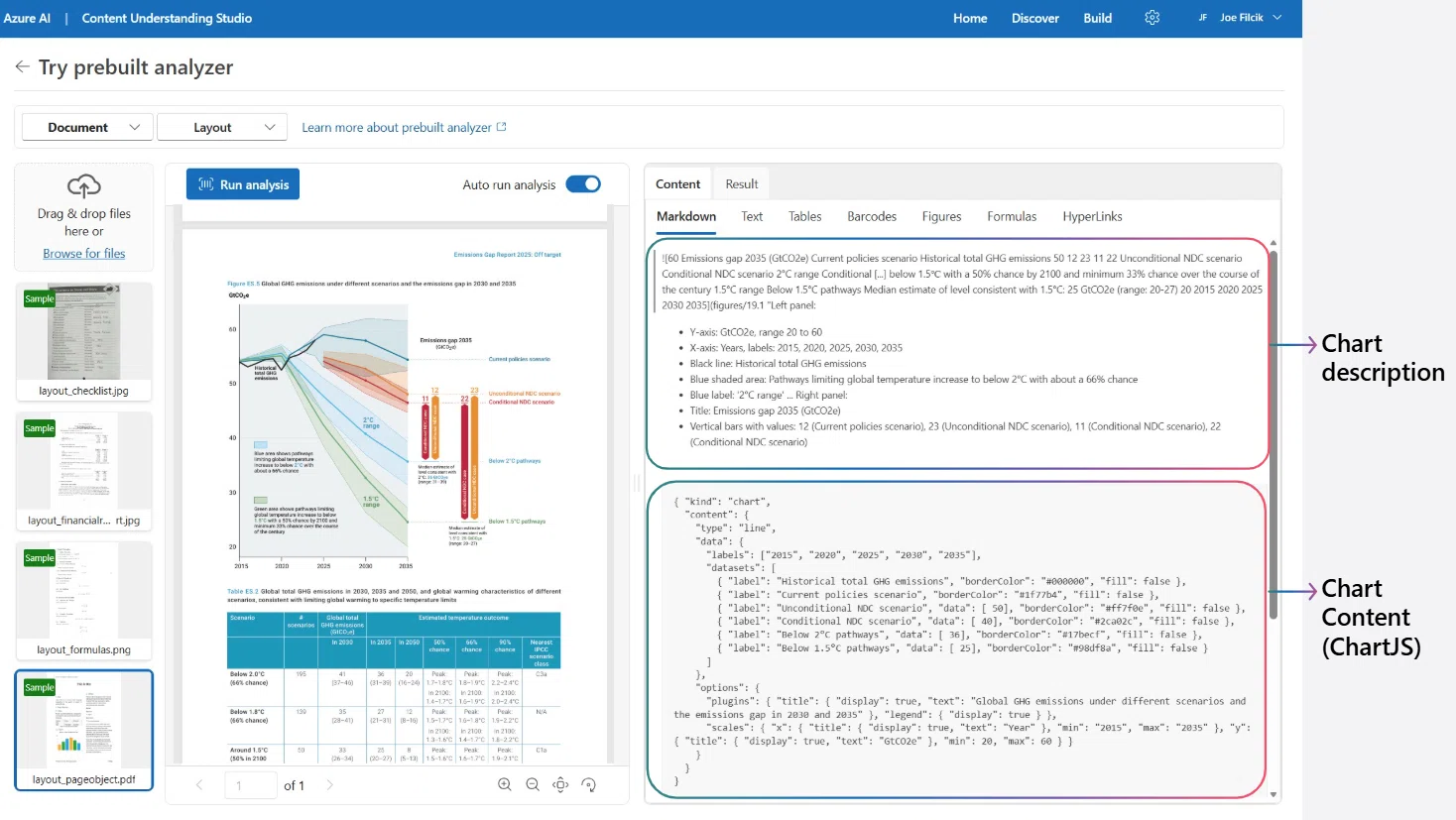Click the Drag & drop files upload area
The height and width of the screenshot is (820, 1456).
click(84, 217)
